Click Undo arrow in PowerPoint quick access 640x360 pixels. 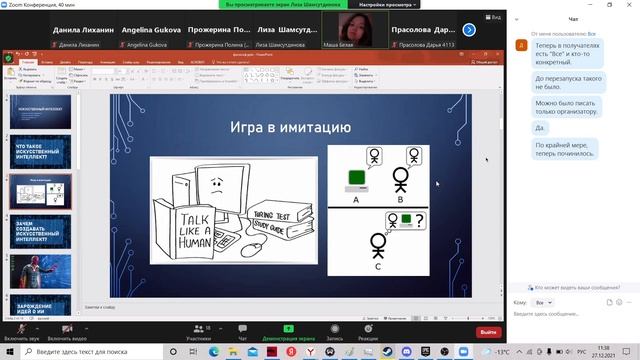coord(18,54)
